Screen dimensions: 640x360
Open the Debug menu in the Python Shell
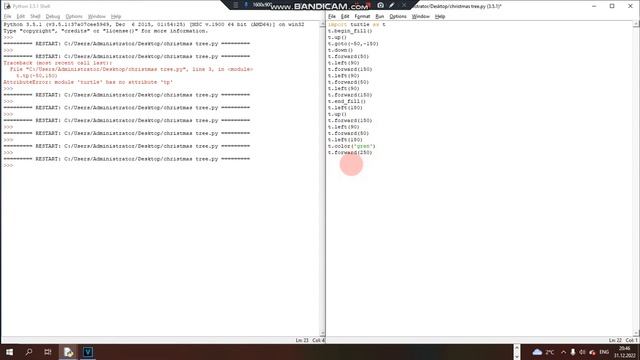point(53,16)
